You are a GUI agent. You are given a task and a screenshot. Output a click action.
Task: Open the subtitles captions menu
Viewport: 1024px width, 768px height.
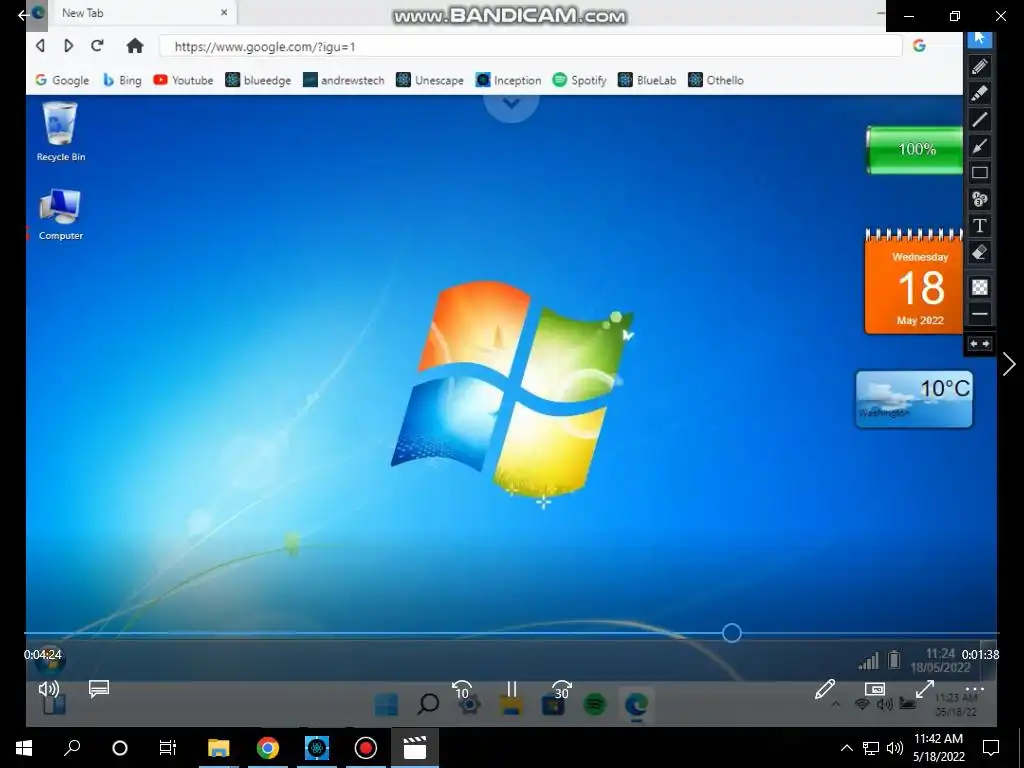(99, 689)
